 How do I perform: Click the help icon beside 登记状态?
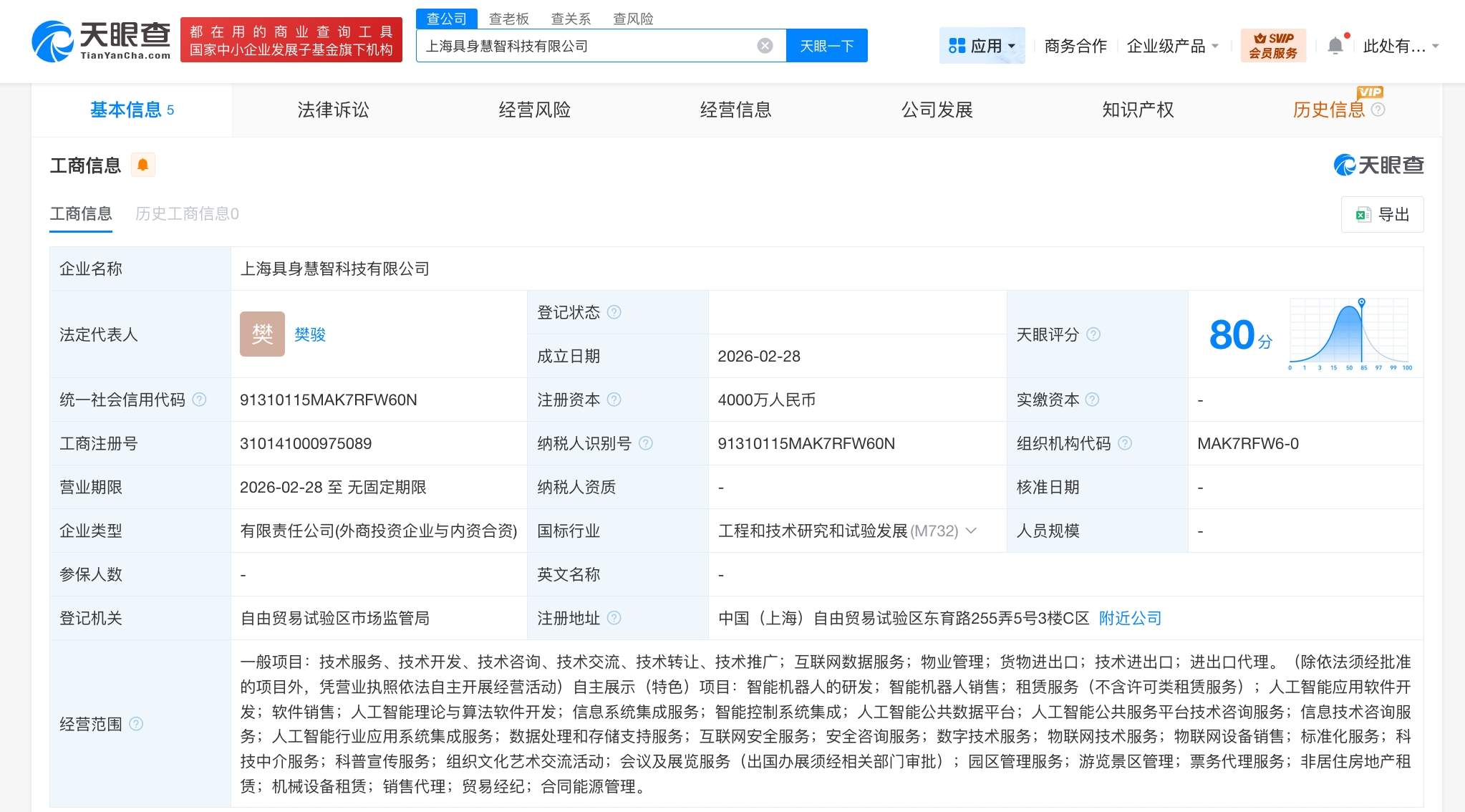614,311
